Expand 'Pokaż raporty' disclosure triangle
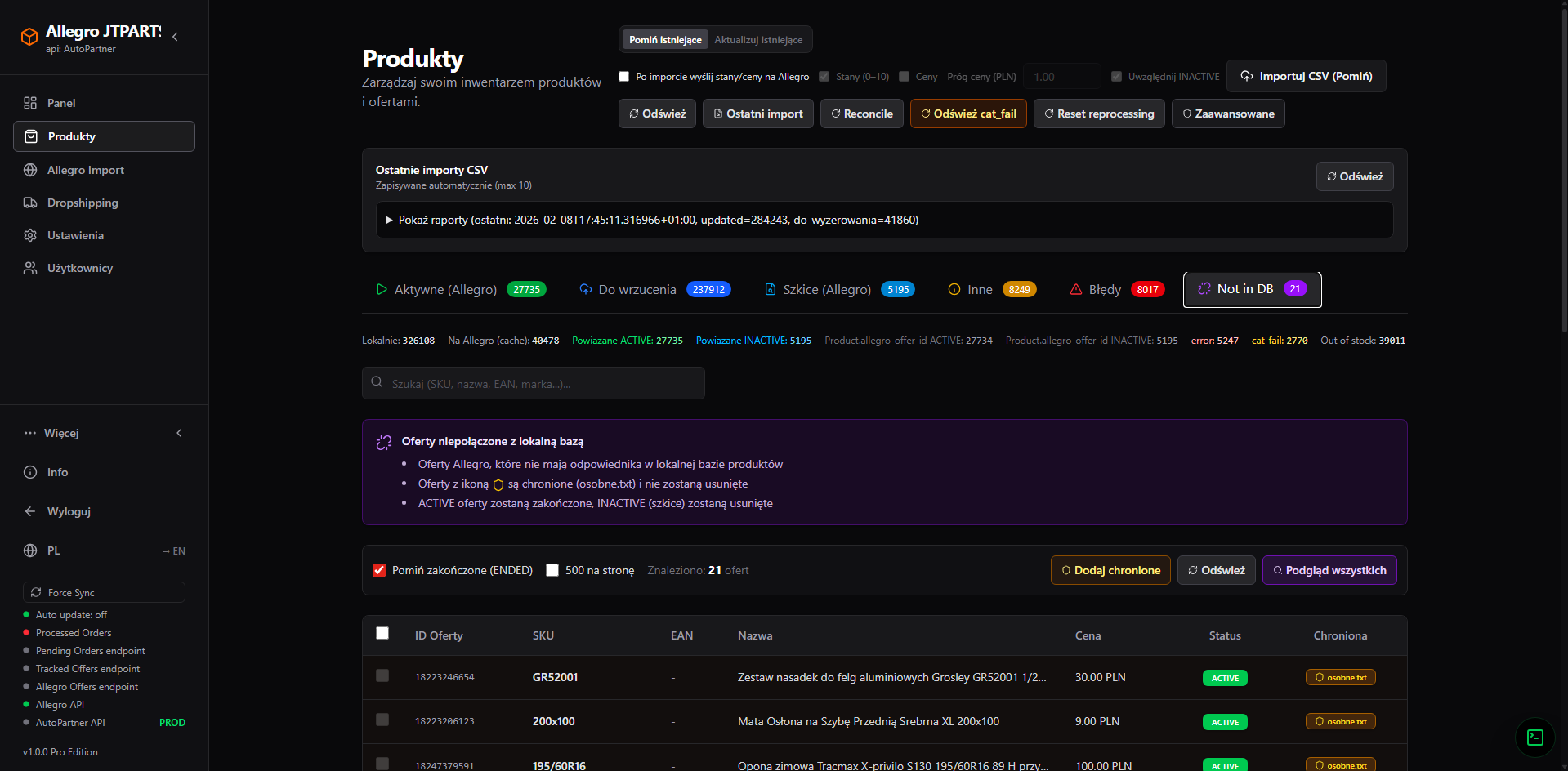The image size is (1568, 771). 390,220
